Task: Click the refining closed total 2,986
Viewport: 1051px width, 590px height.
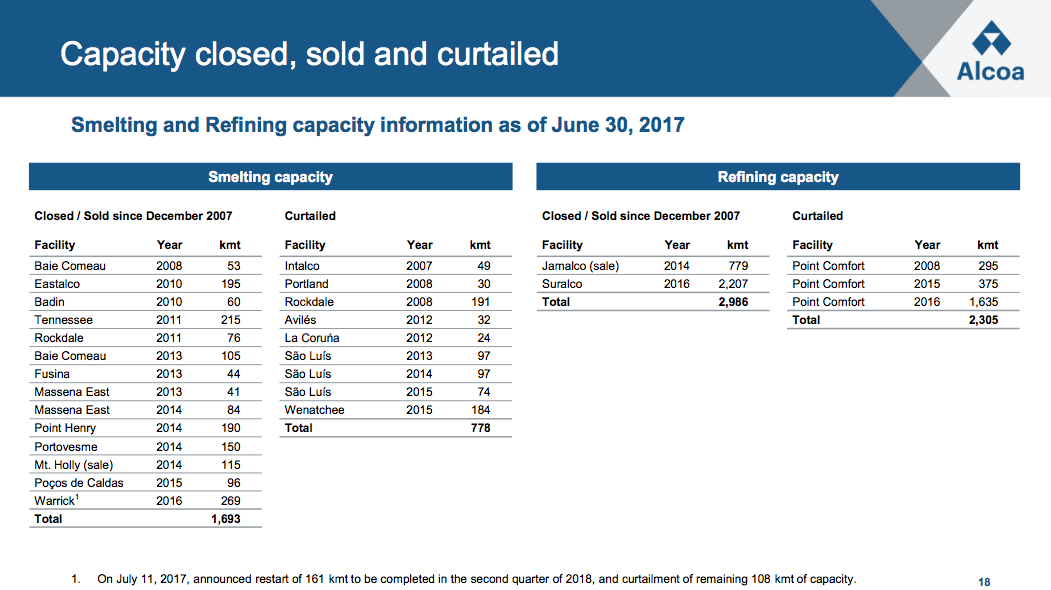Action: [x=733, y=302]
